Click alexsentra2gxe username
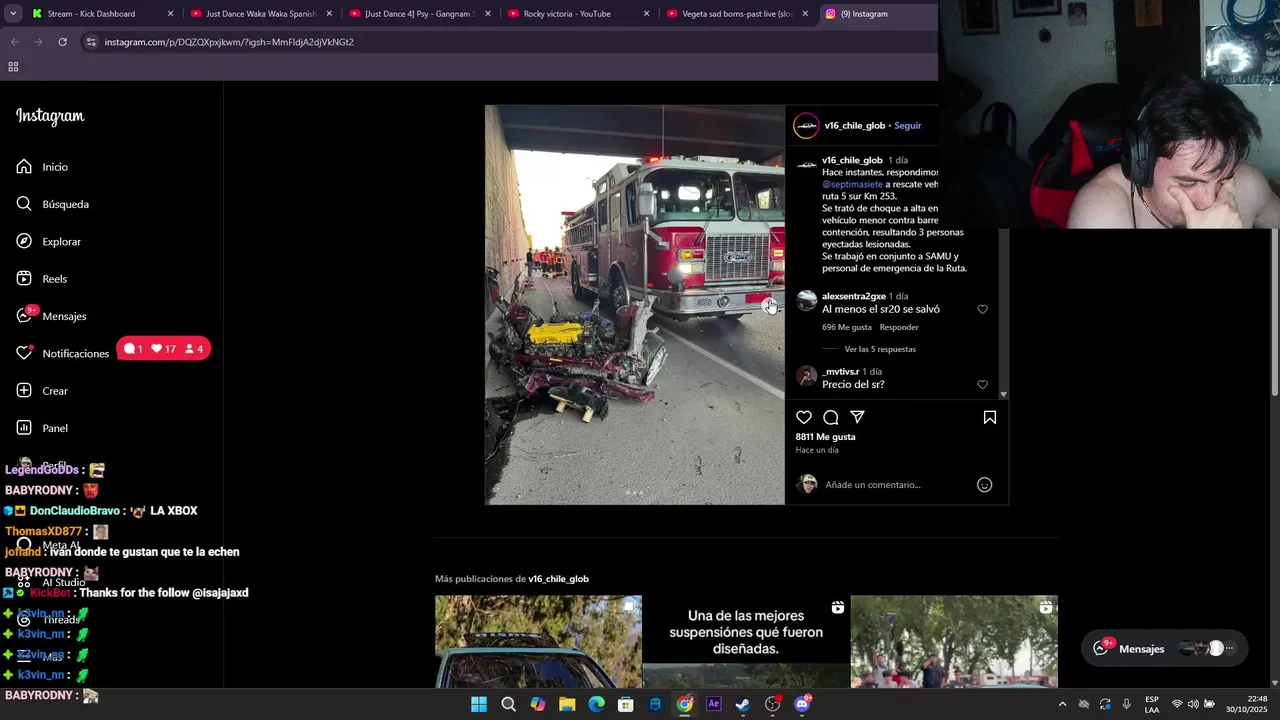This screenshot has width=1280, height=720. (854, 296)
